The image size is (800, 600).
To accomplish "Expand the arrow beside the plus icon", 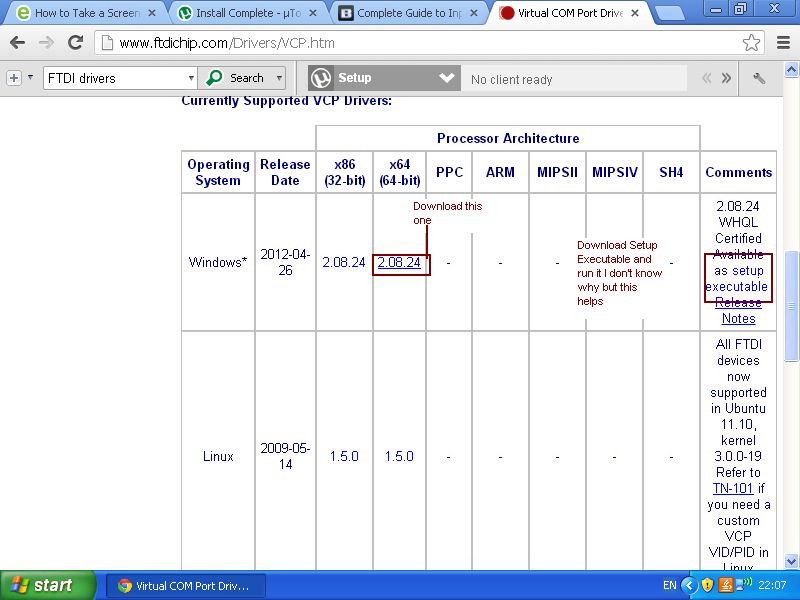I will (31, 78).
